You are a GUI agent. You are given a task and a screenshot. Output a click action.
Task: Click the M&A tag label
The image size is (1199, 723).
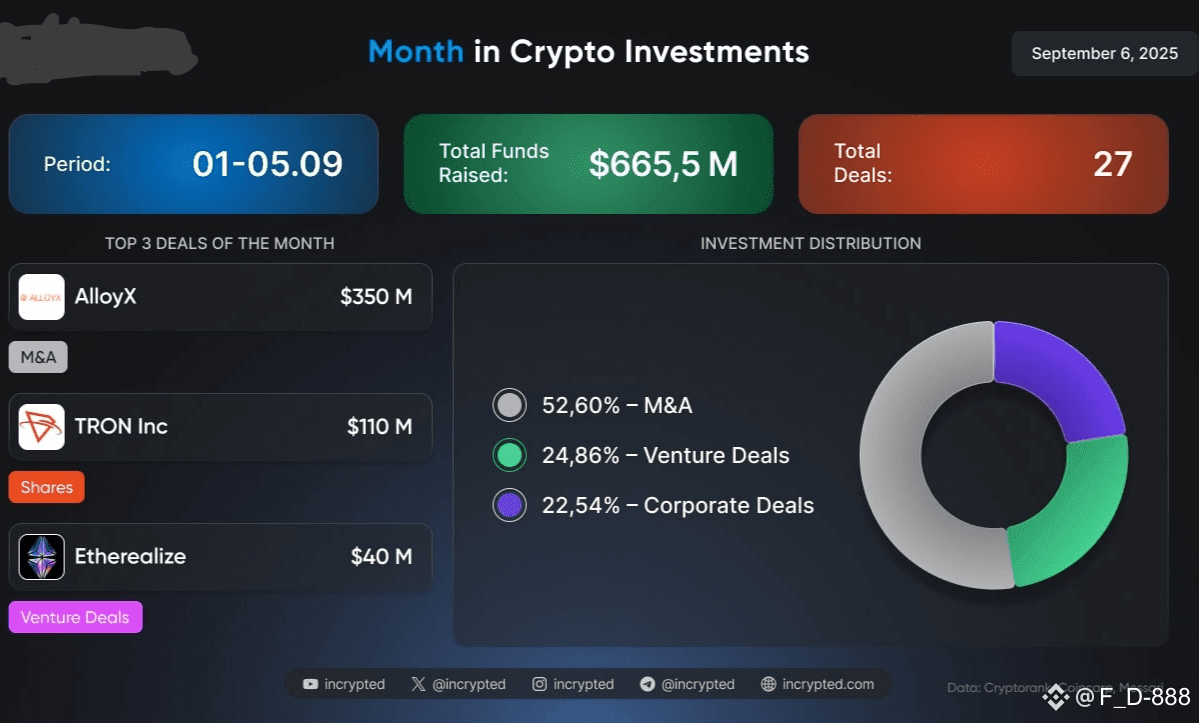38,357
